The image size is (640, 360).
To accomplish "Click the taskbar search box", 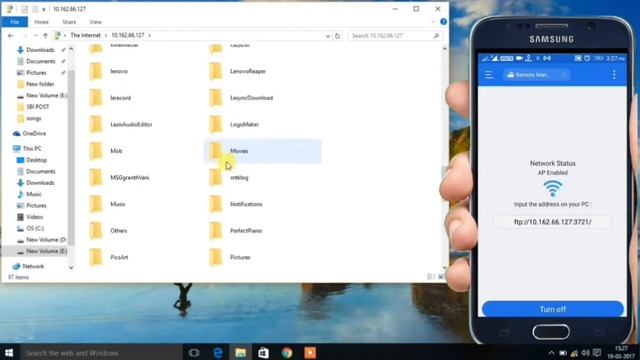I will point(101,353).
